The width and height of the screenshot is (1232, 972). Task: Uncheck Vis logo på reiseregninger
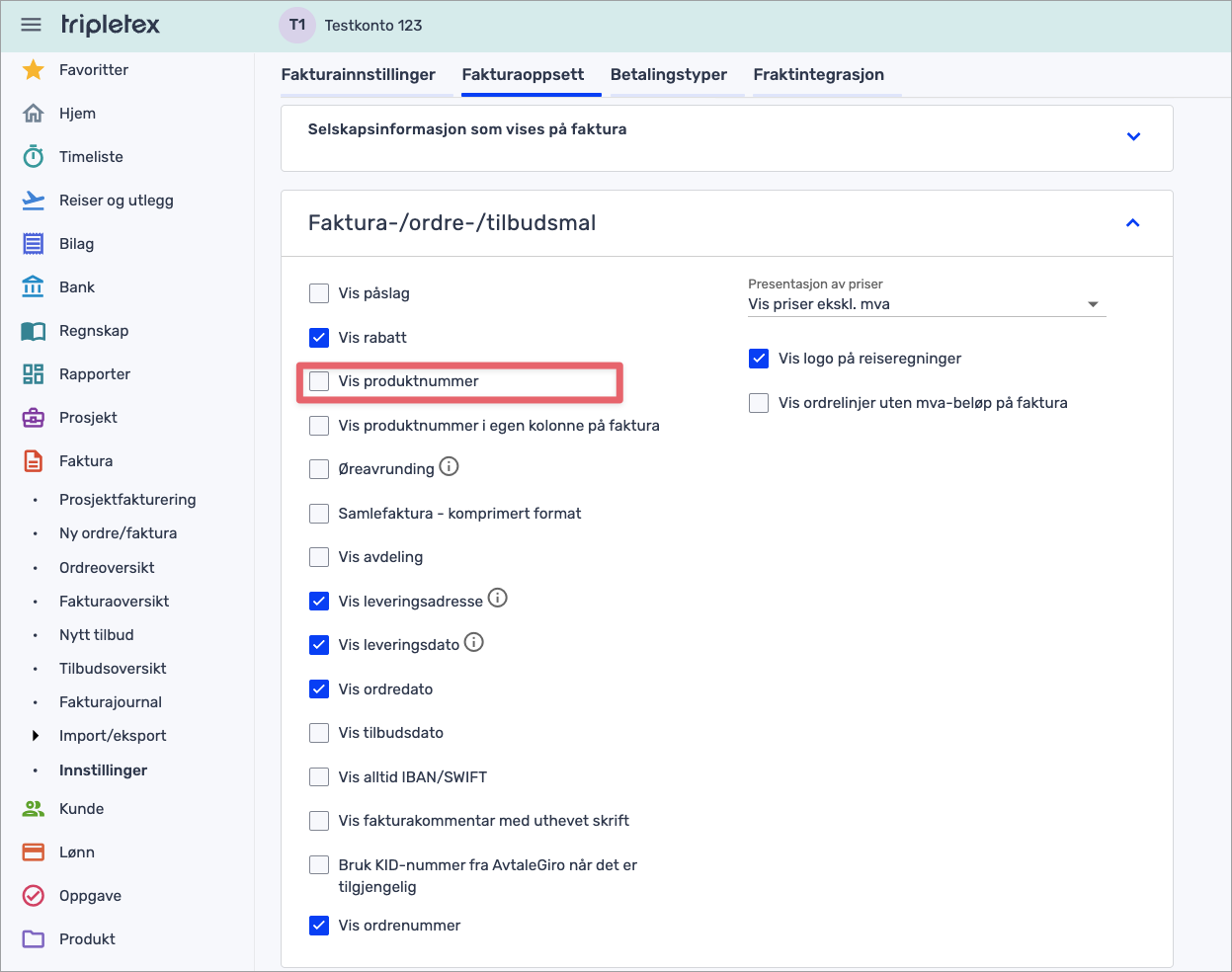click(x=758, y=359)
